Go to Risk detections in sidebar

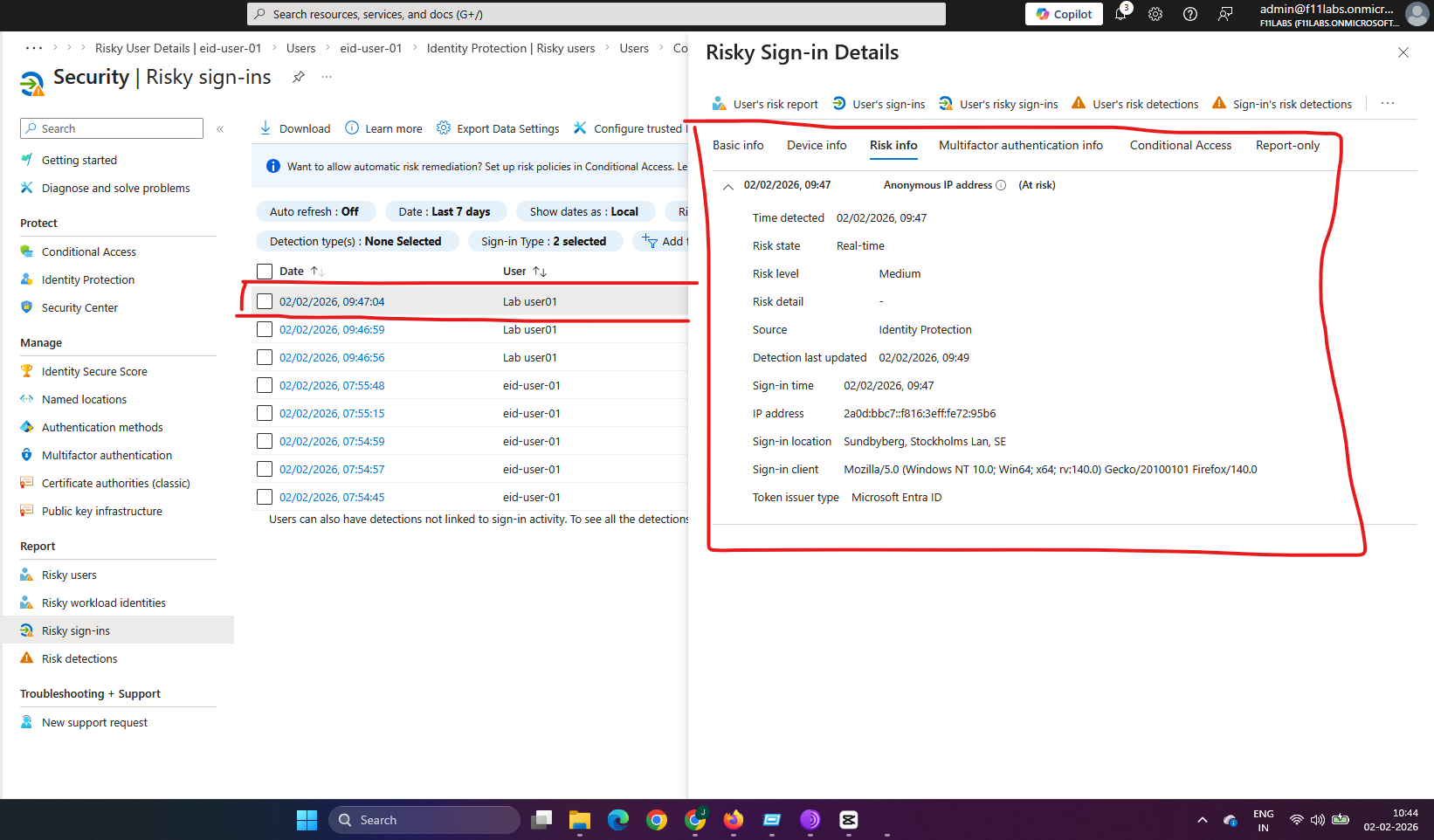(x=79, y=658)
